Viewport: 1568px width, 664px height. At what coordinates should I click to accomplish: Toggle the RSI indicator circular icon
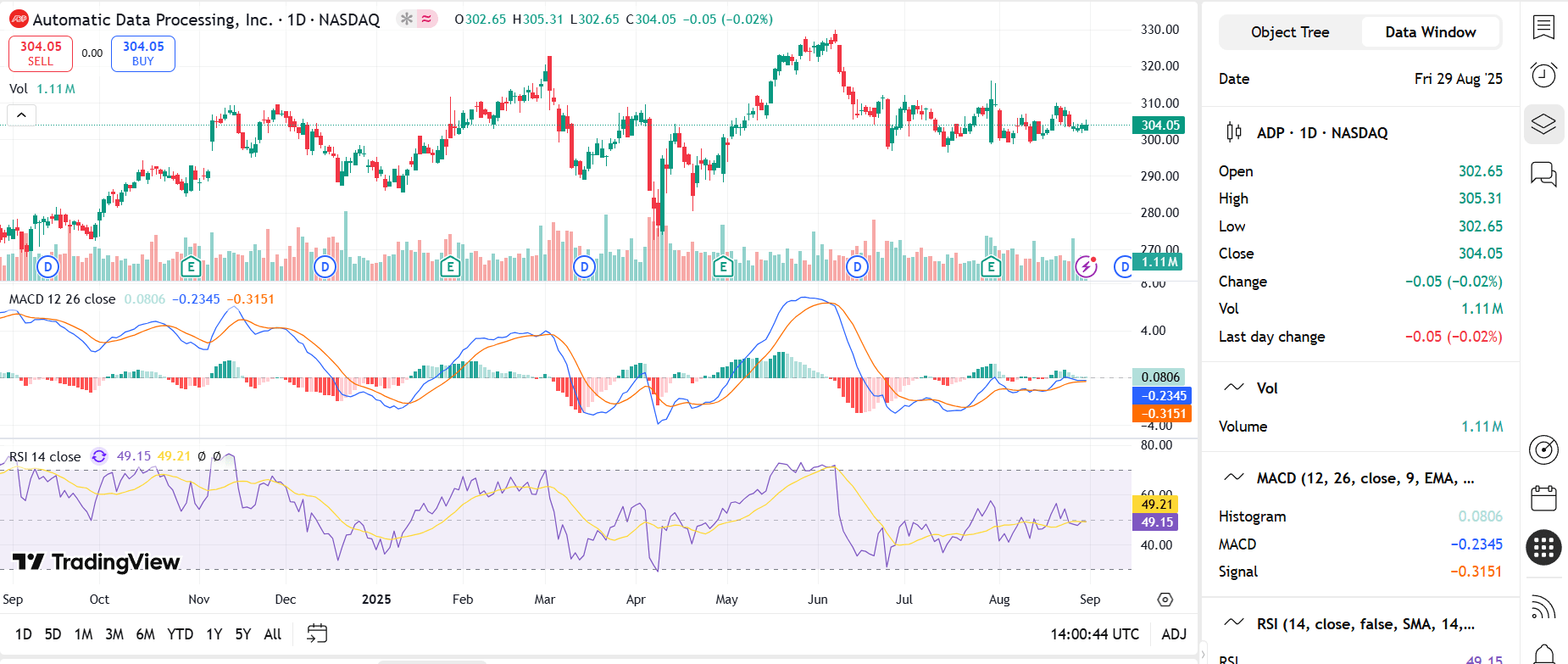(99, 456)
